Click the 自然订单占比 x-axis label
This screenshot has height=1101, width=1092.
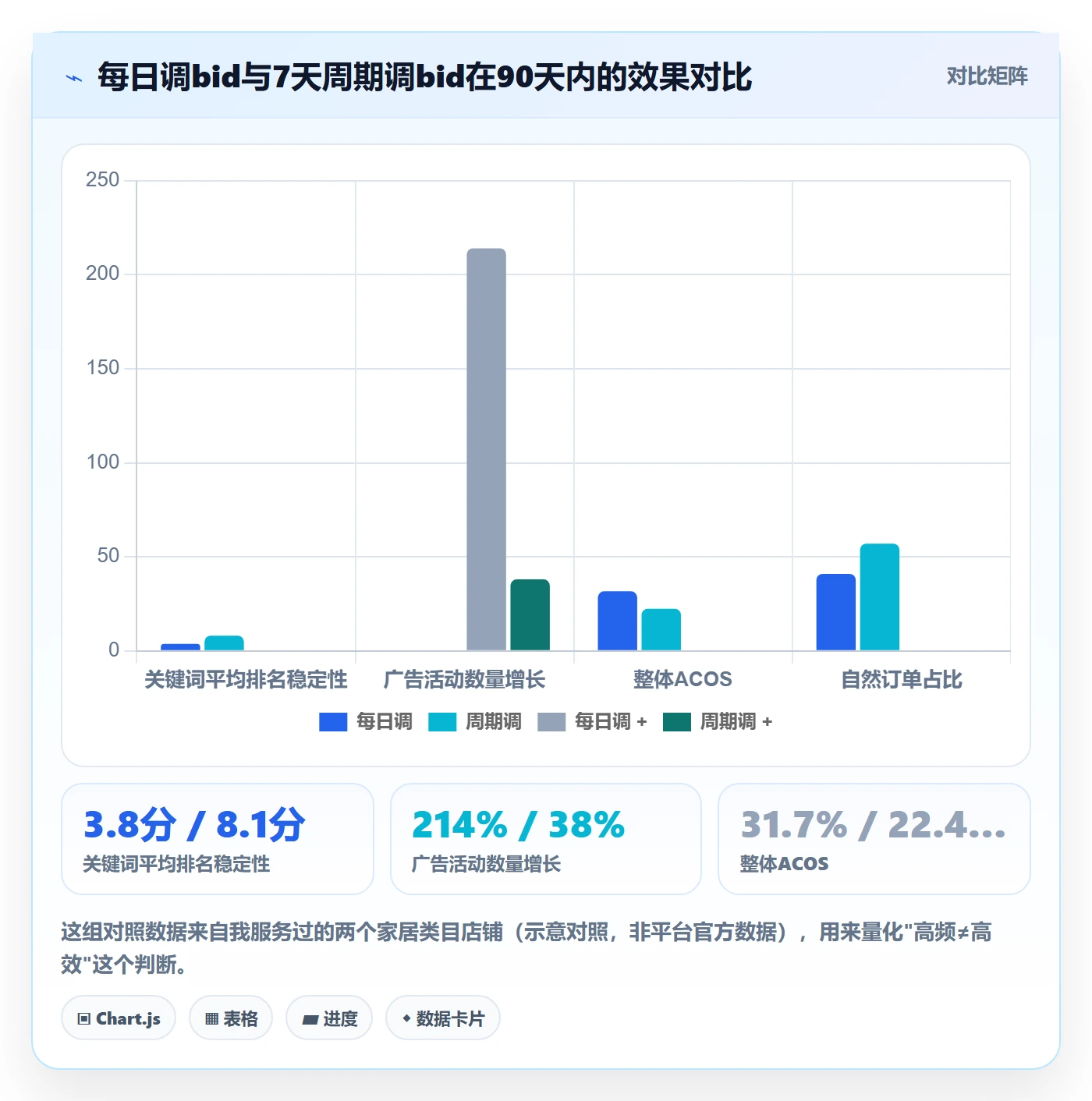(902, 680)
